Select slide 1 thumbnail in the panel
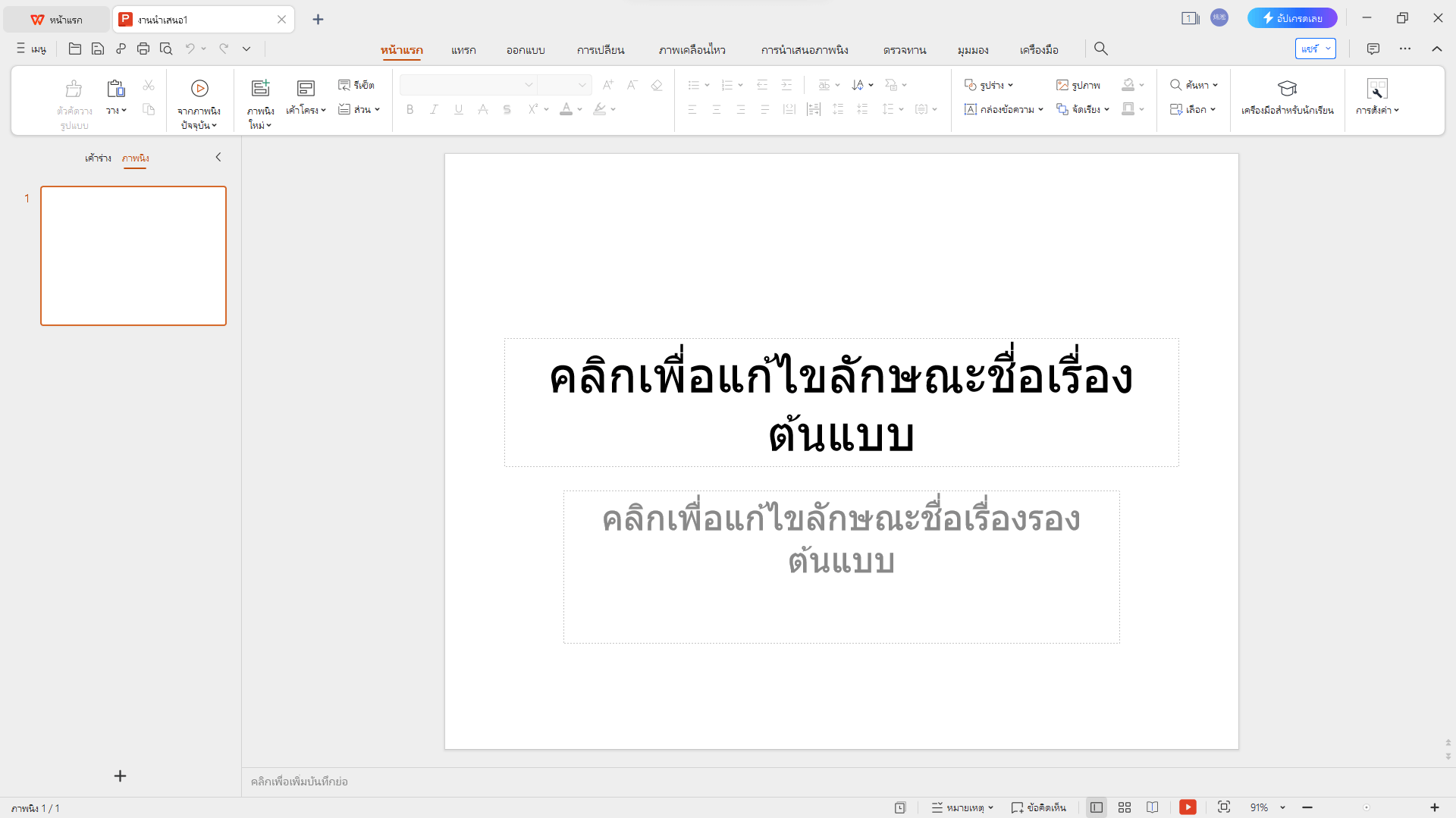Image resolution: width=1456 pixels, height=818 pixels. 133,255
